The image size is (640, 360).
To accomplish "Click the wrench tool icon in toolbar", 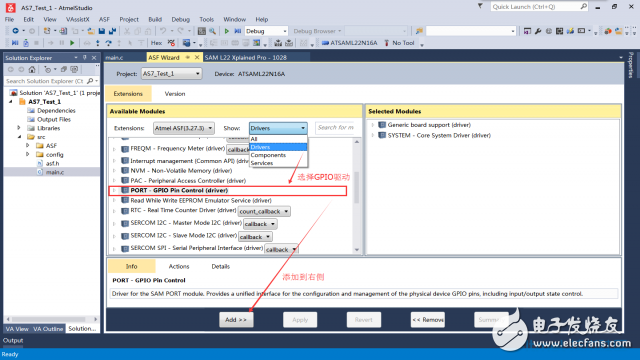I will [538, 31].
